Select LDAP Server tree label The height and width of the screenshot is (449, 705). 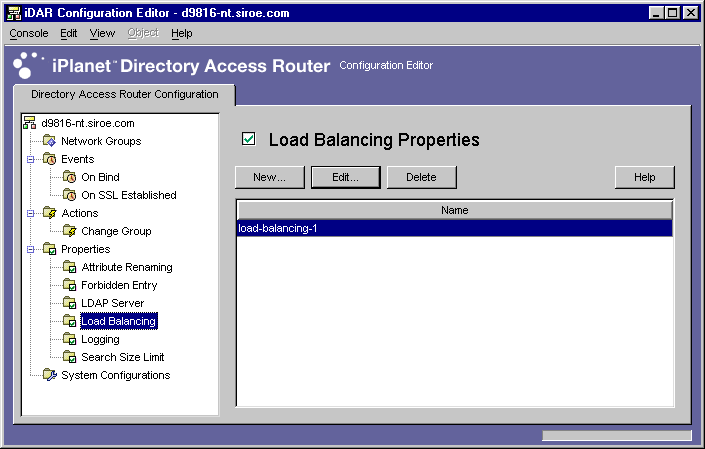112,303
